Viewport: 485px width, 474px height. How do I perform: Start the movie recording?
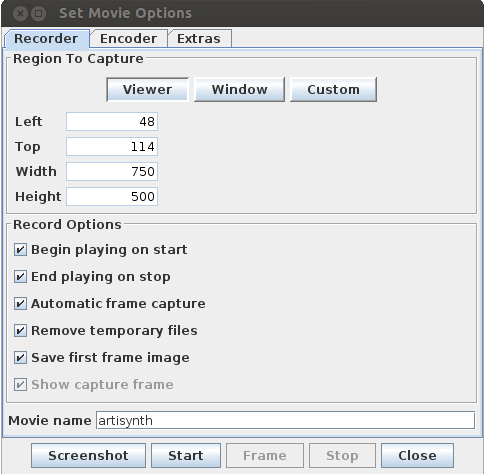coord(186,455)
